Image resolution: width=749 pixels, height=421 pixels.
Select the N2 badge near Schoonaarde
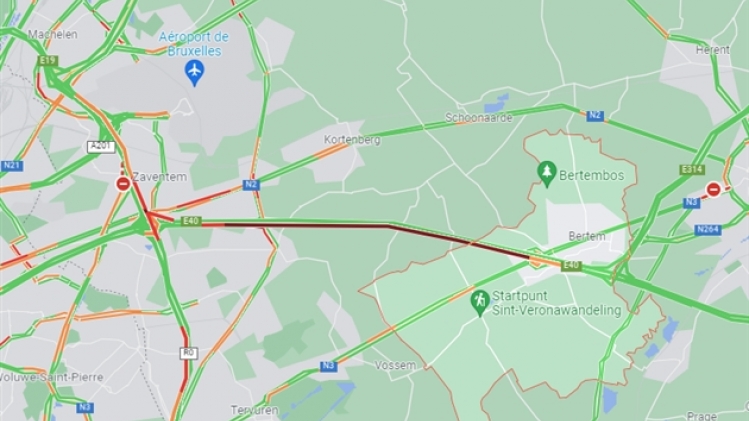(595, 116)
